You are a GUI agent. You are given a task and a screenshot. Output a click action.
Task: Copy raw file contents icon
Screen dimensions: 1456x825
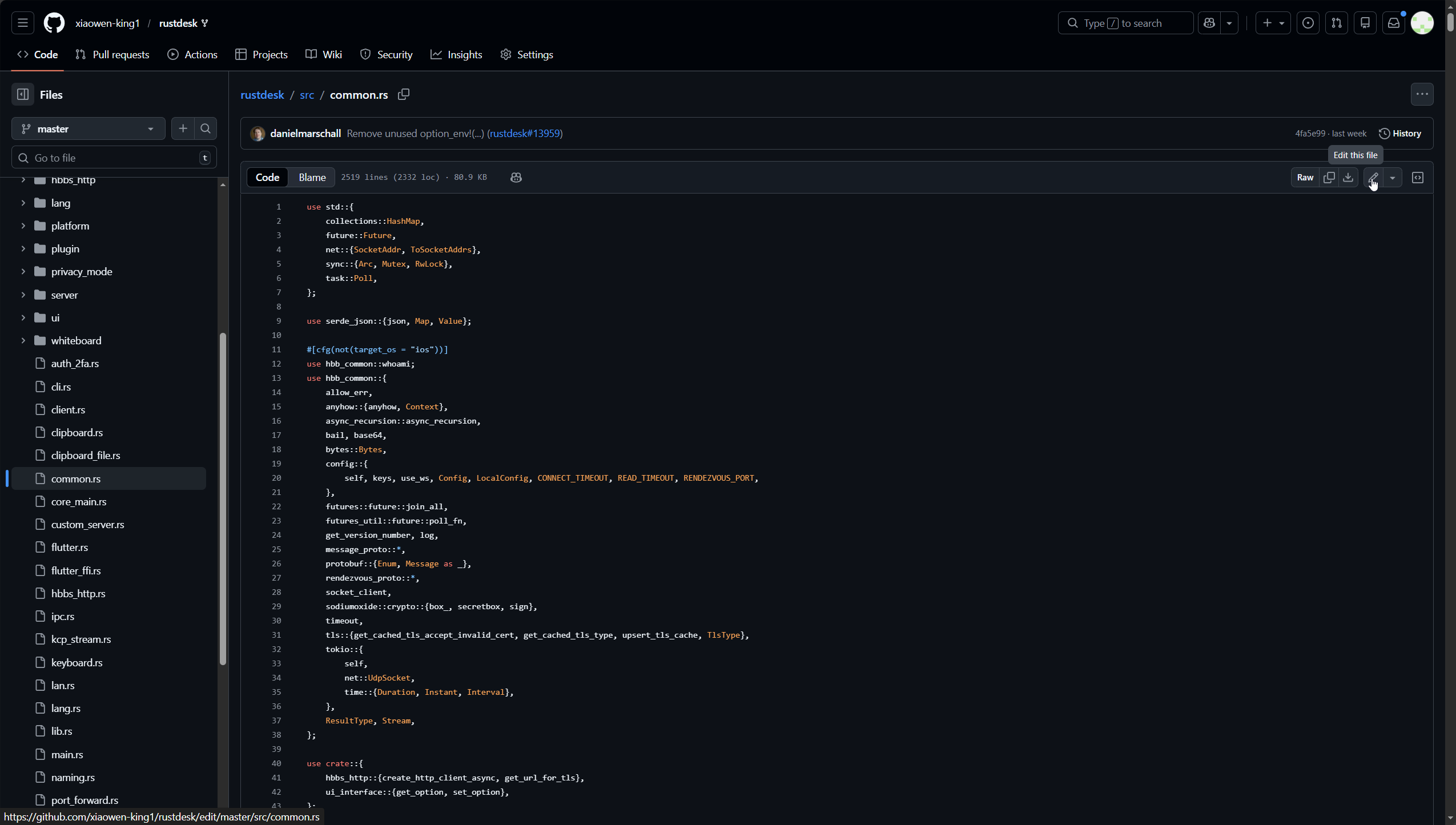(1329, 178)
